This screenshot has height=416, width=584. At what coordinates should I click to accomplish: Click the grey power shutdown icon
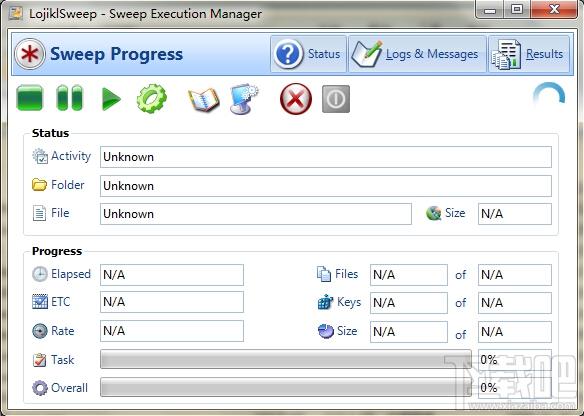click(336, 99)
